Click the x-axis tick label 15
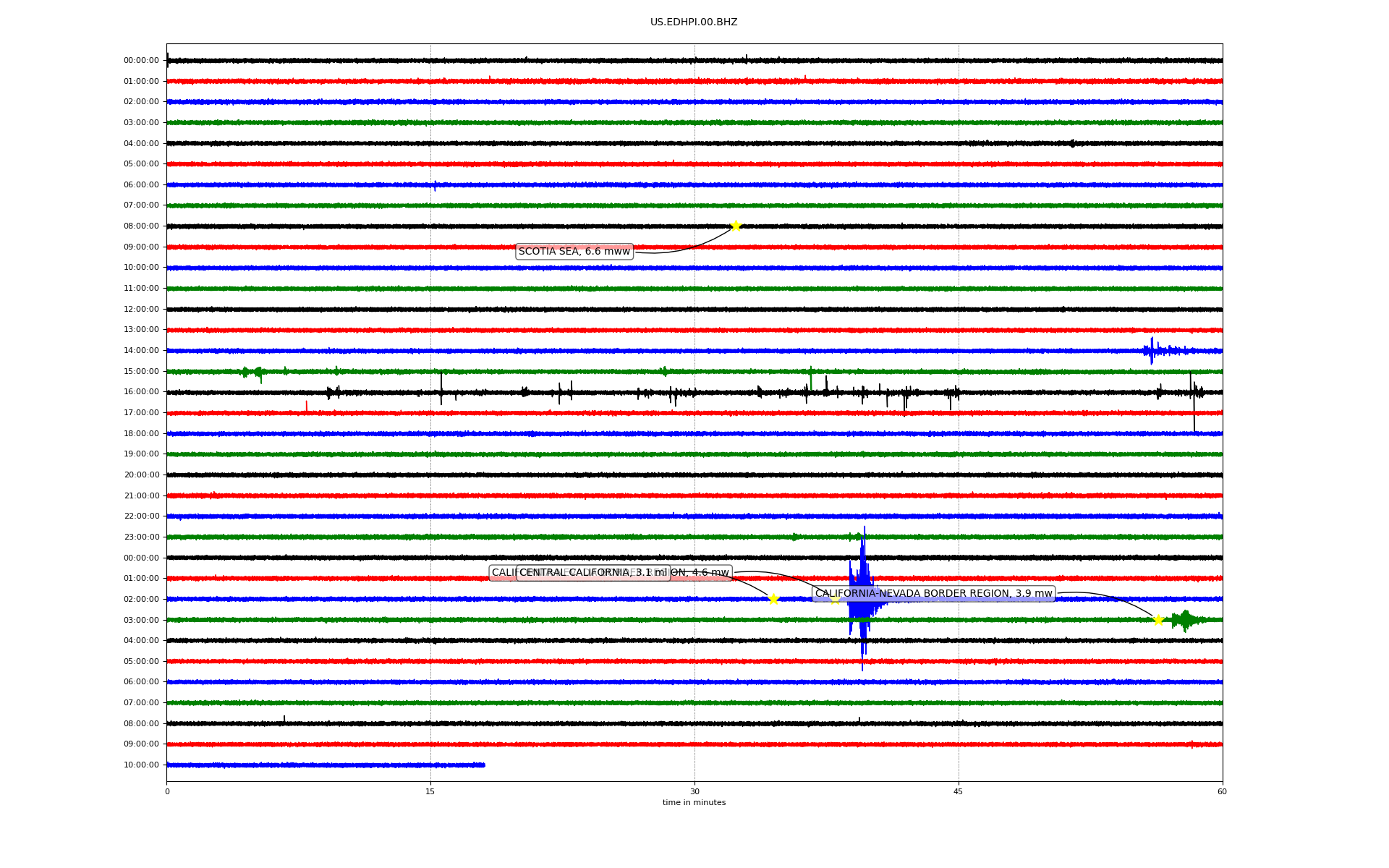 [x=430, y=792]
